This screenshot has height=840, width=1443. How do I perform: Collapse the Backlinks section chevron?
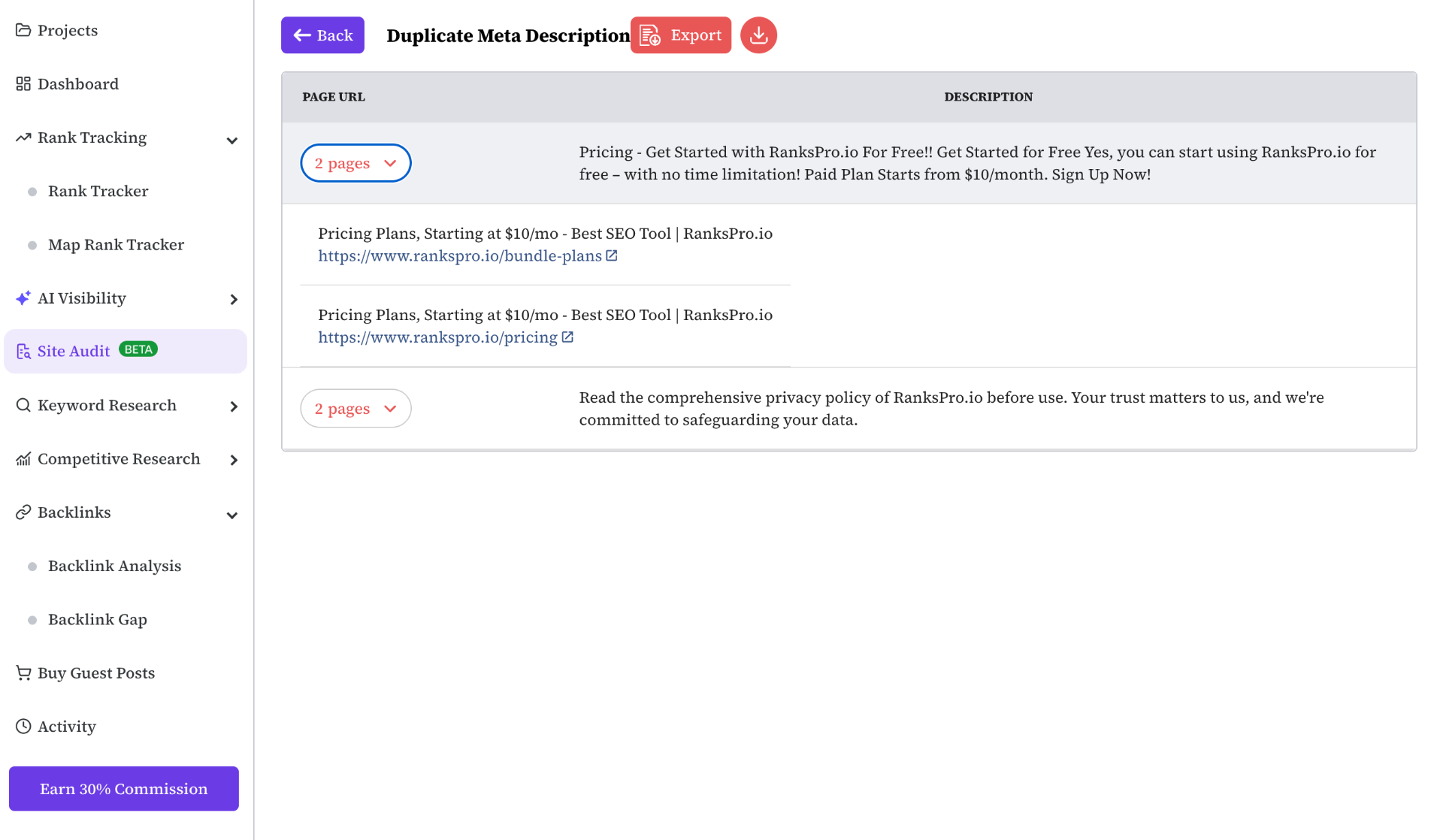(232, 515)
